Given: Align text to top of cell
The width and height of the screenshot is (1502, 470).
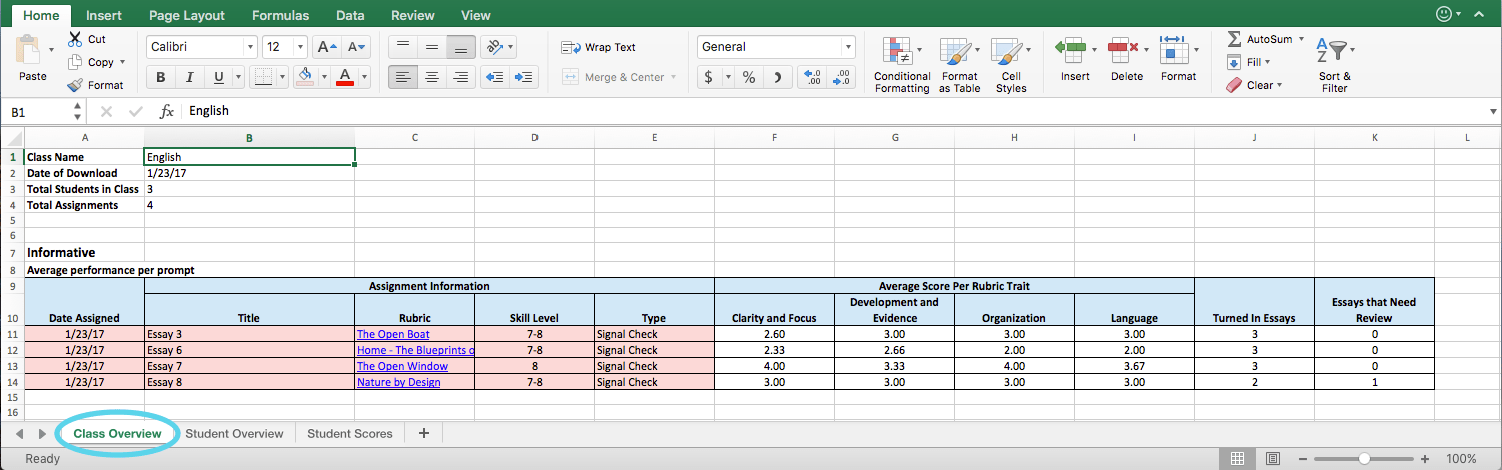Looking at the screenshot, I should 403,47.
